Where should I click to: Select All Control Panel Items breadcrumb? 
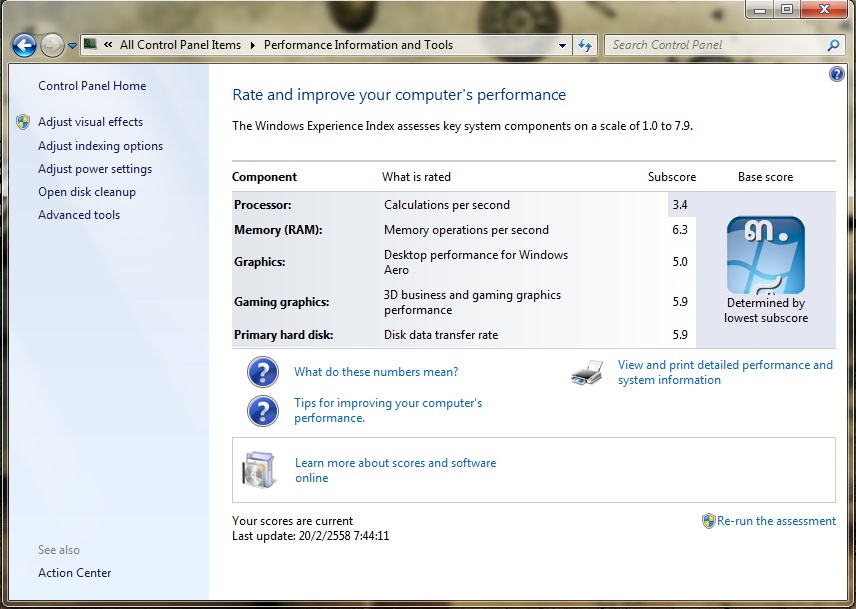pos(180,45)
